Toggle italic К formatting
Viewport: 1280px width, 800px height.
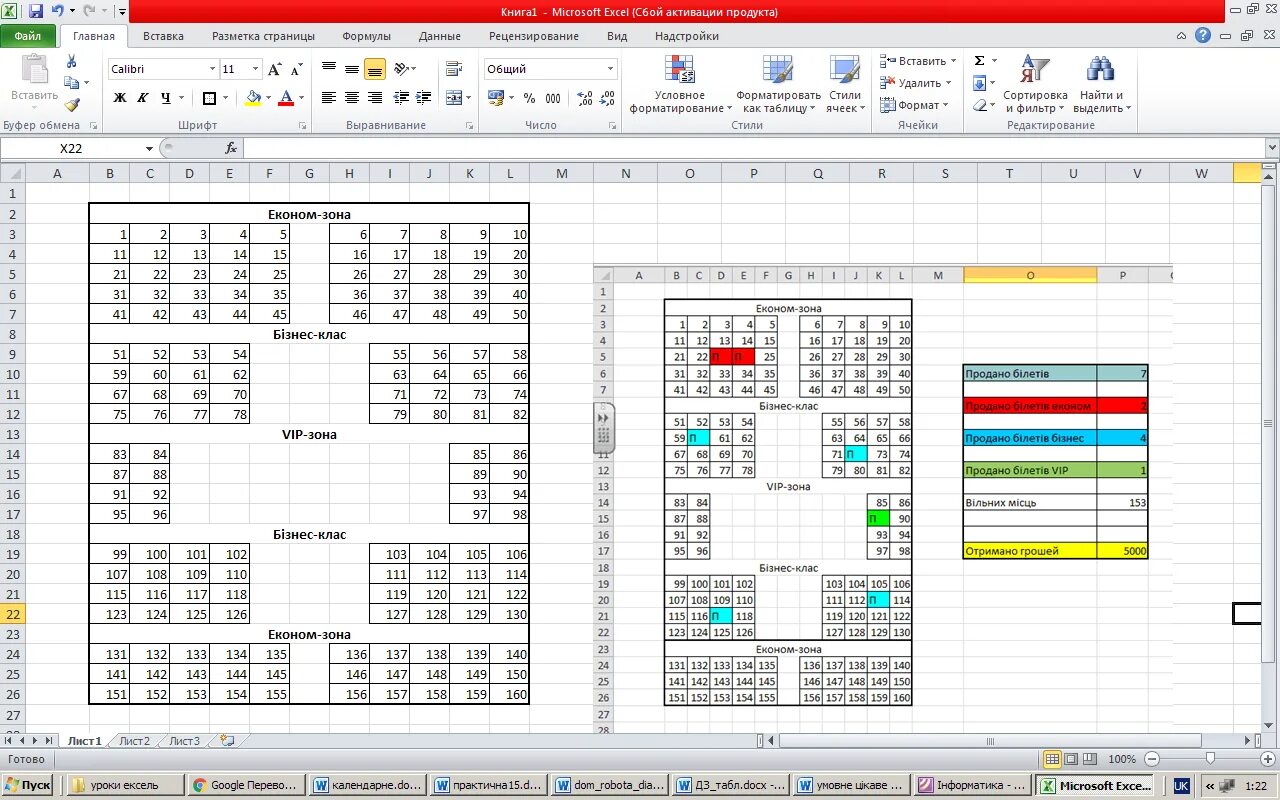click(143, 98)
